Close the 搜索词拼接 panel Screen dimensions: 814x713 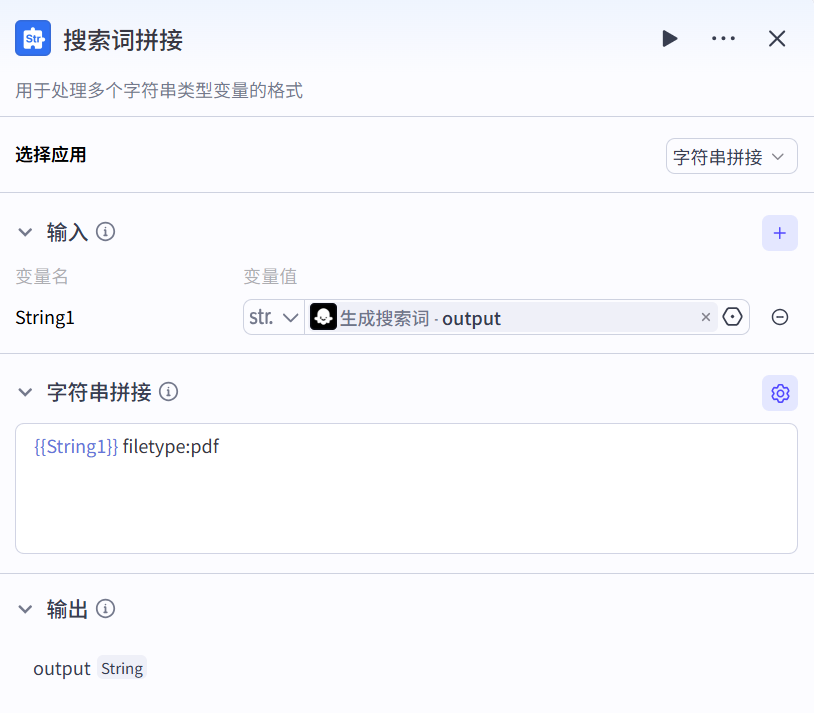pyautogui.click(x=777, y=39)
